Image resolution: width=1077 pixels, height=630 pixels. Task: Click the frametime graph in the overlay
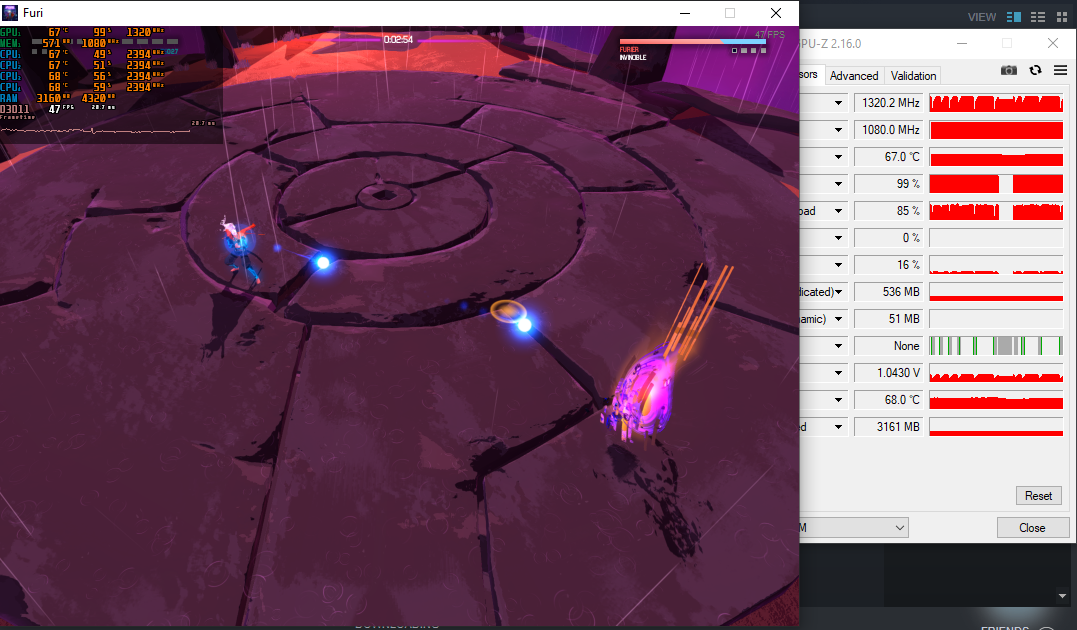pyautogui.click(x=96, y=130)
